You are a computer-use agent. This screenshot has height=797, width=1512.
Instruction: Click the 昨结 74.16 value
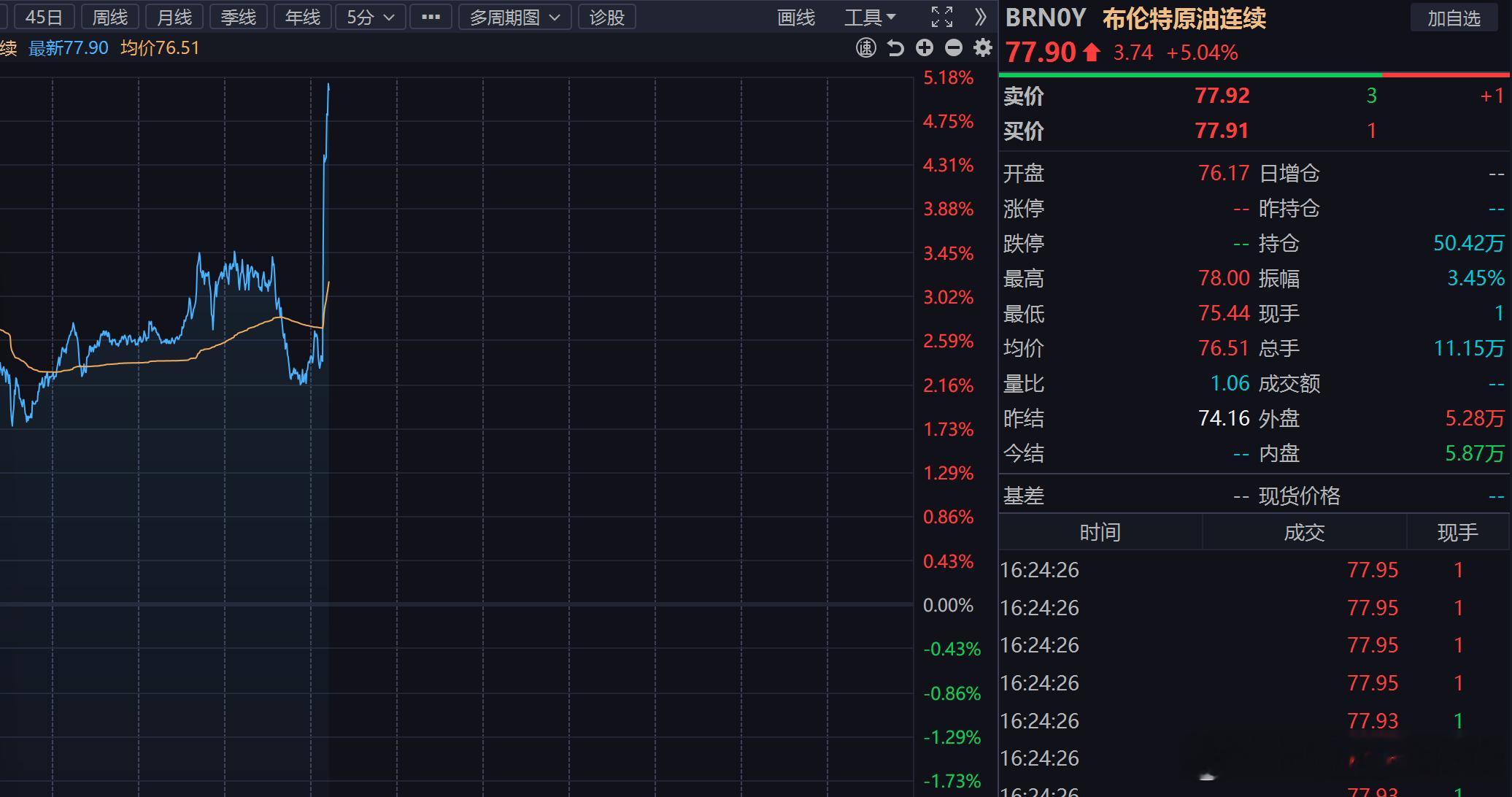(1224, 418)
